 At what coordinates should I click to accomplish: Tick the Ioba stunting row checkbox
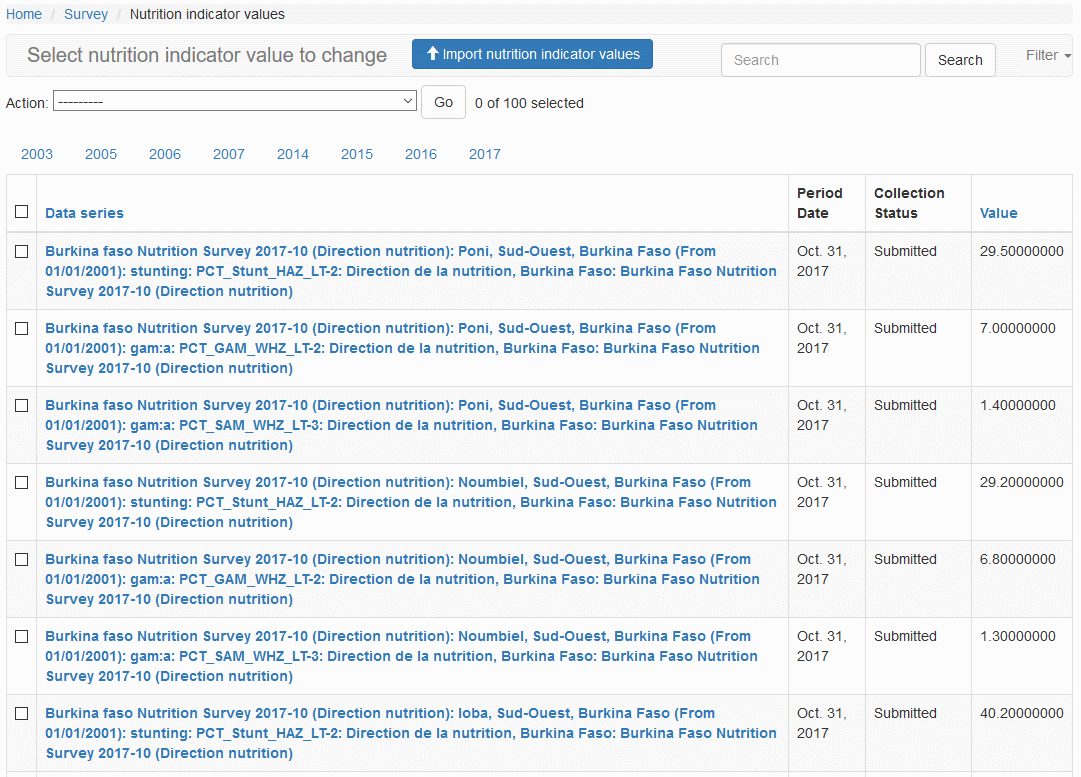coord(22,714)
